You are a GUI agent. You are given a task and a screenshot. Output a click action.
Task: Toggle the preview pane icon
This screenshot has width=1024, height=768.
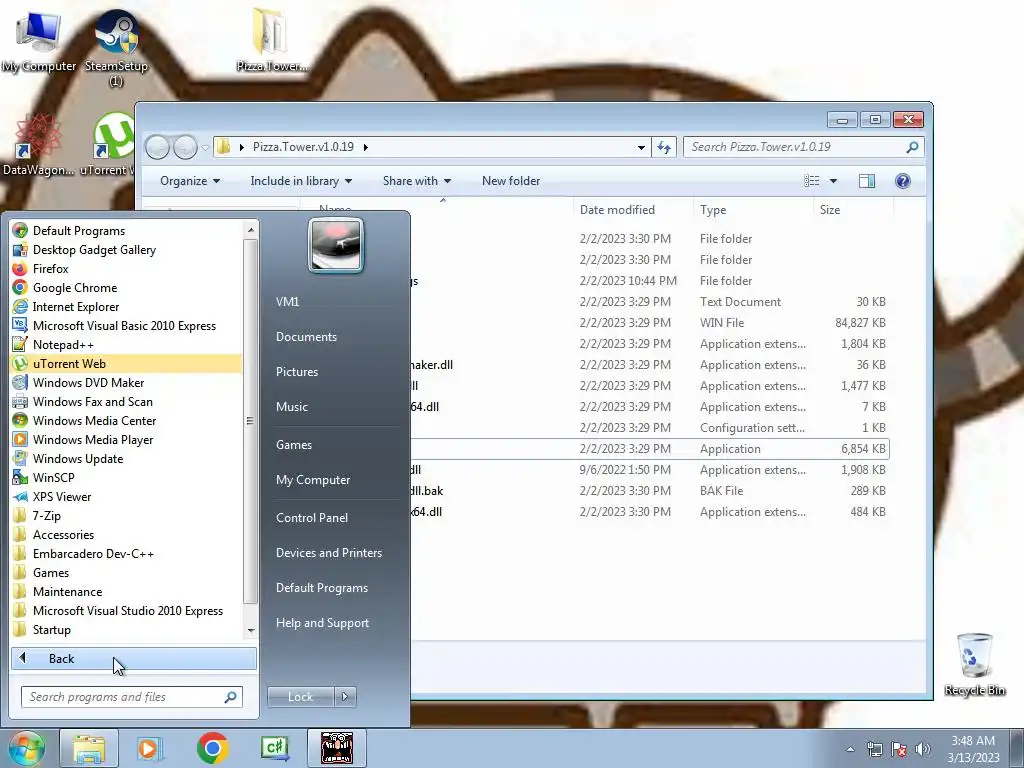pos(867,181)
